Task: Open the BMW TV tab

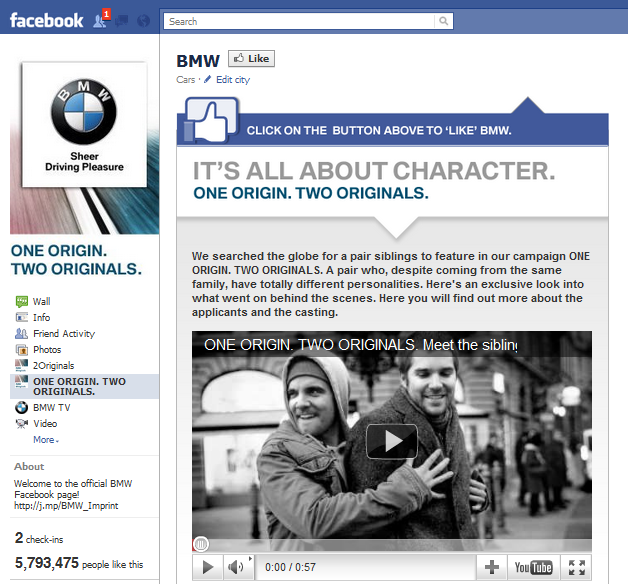Action: click(52, 407)
